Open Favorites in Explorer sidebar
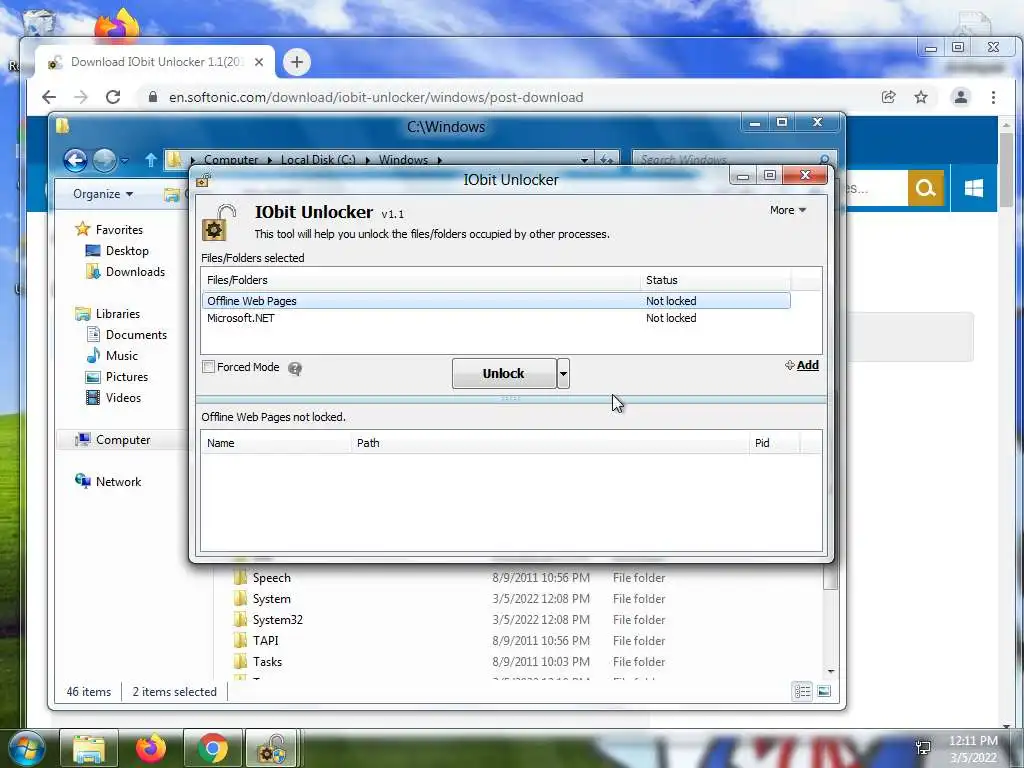The height and width of the screenshot is (768, 1024). click(x=109, y=230)
